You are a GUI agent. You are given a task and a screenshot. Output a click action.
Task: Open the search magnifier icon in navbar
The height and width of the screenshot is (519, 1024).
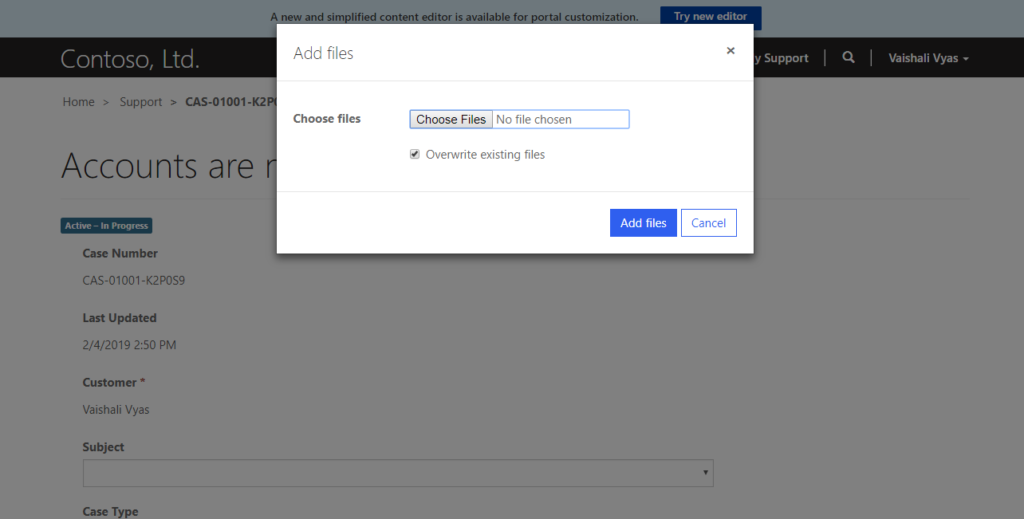click(x=848, y=57)
